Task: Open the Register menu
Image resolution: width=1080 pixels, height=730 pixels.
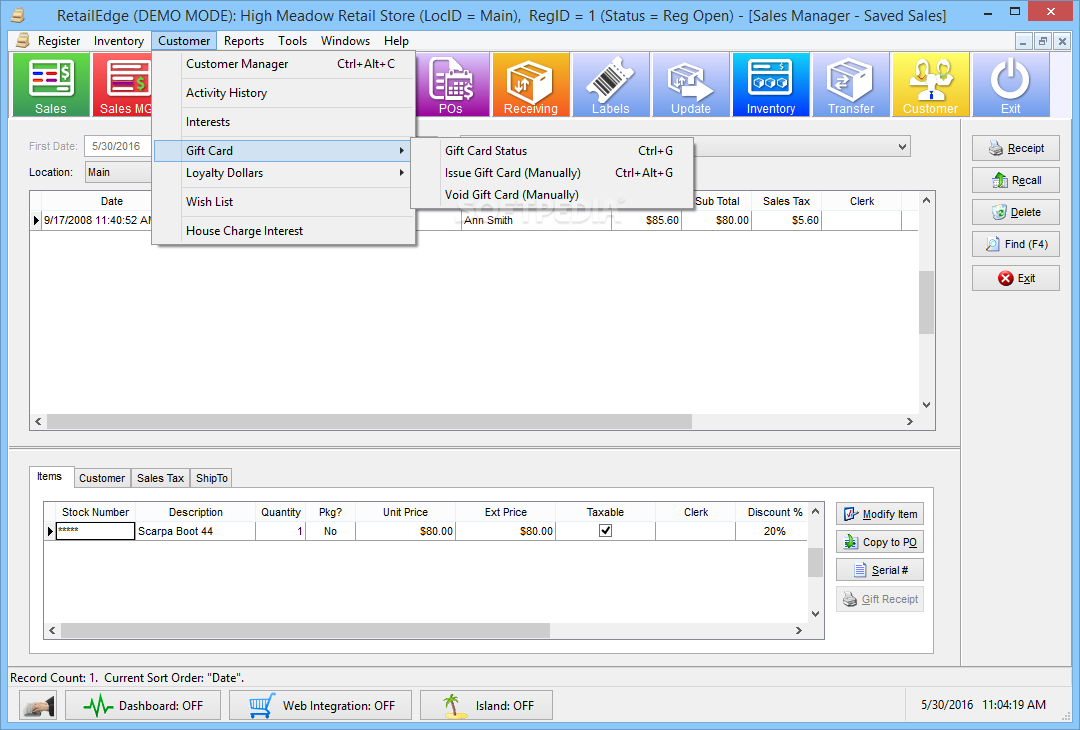Action: (x=59, y=41)
